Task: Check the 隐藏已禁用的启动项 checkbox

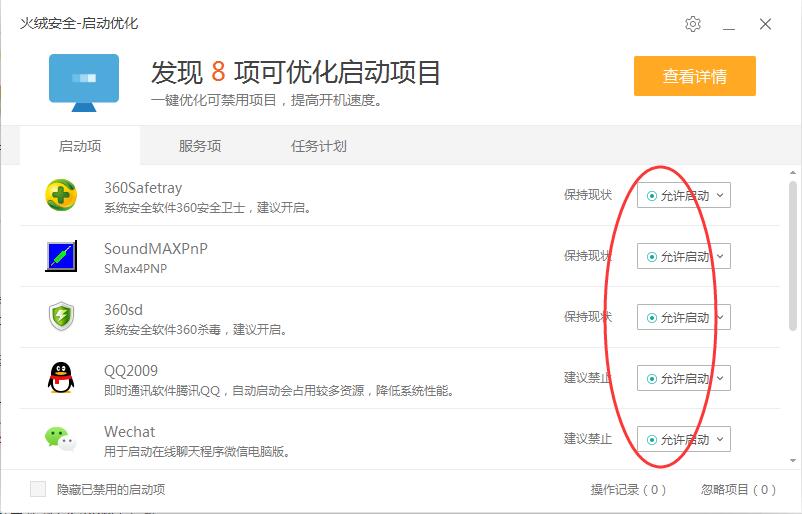Action: tap(38, 489)
